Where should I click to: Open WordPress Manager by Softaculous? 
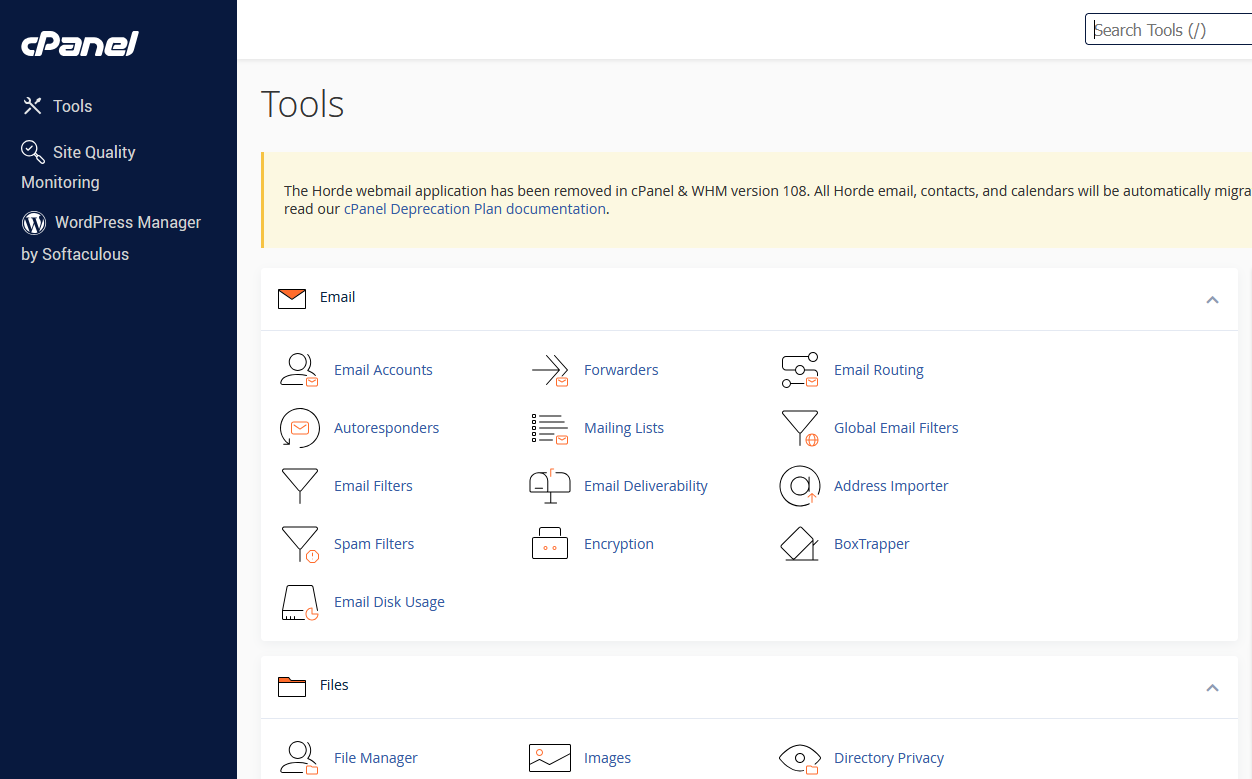pyautogui.click(x=127, y=223)
